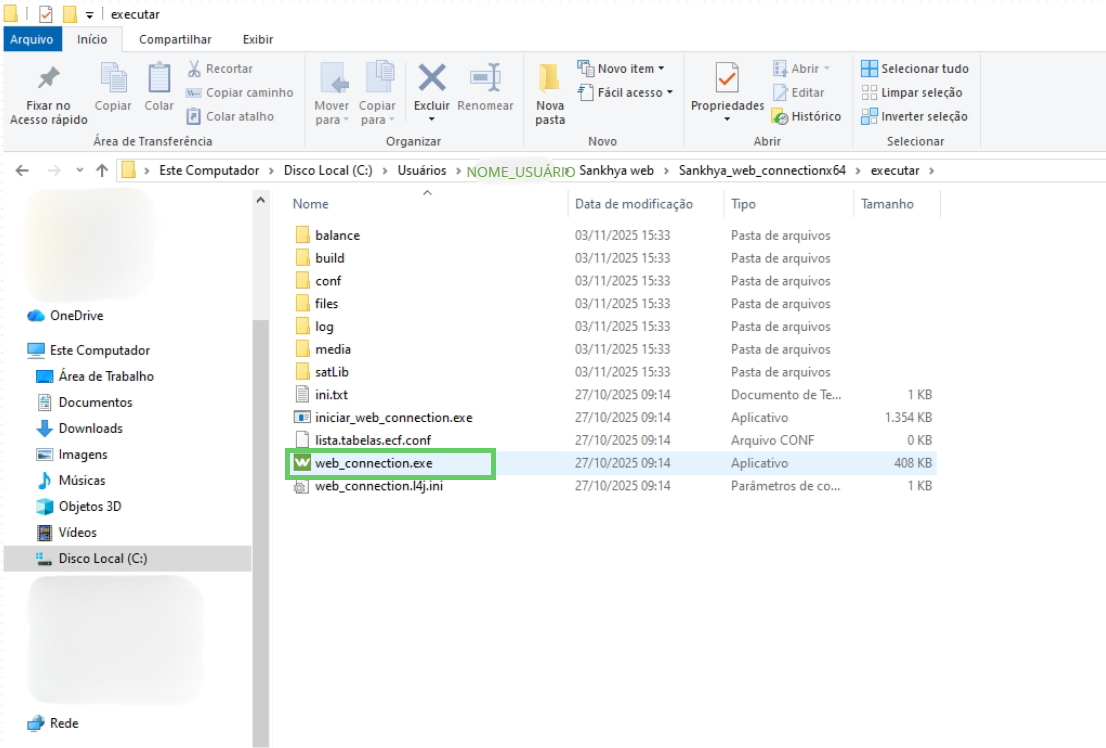Select Downloads in the navigation pane
1106x748 pixels.
click(x=90, y=428)
